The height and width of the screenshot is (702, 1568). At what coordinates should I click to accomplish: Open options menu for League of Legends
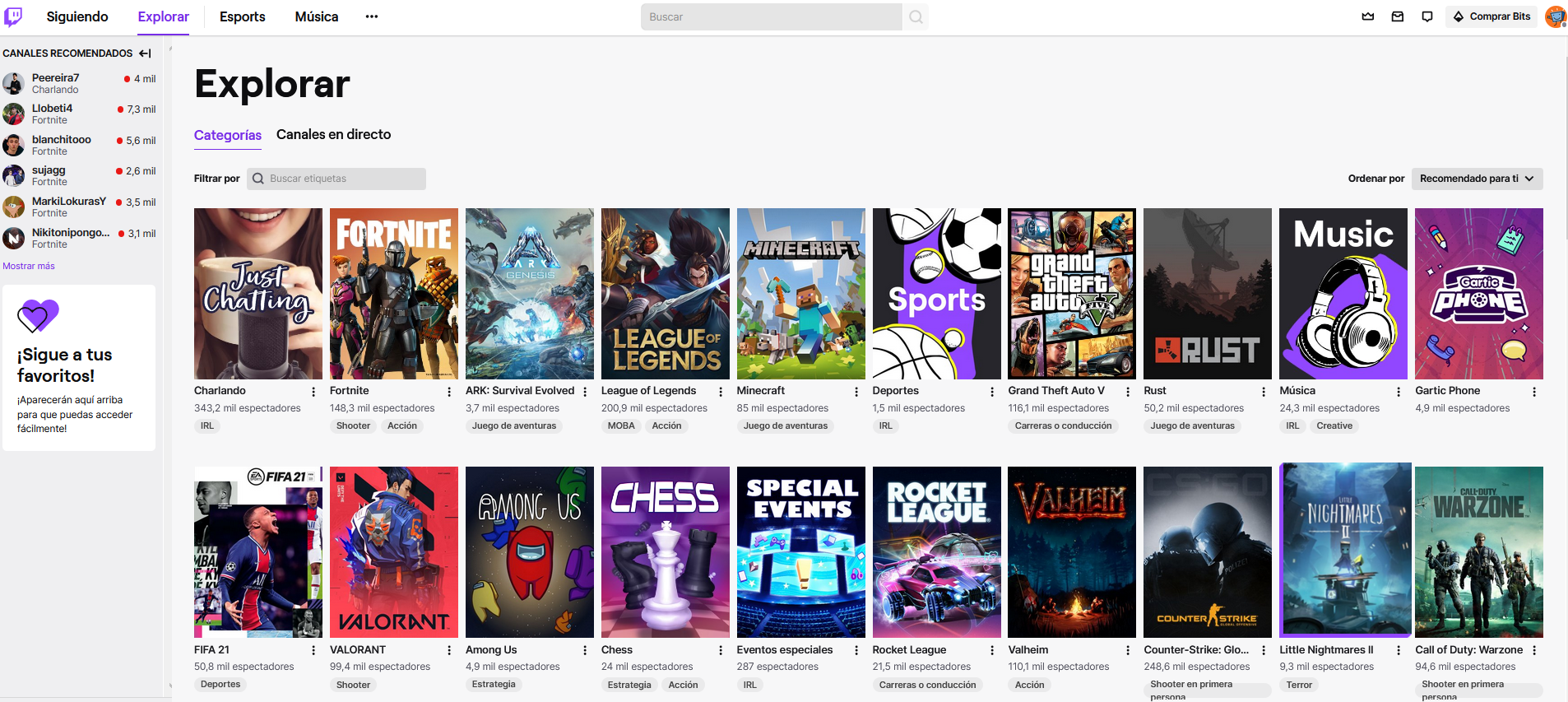[721, 392]
